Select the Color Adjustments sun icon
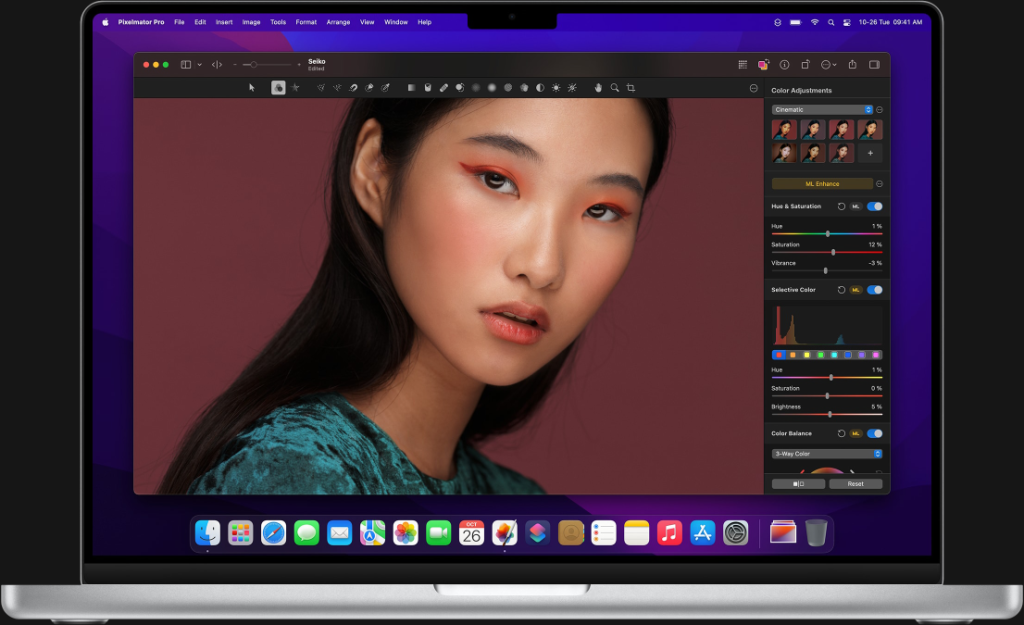The height and width of the screenshot is (625, 1024). coord(556,87)
